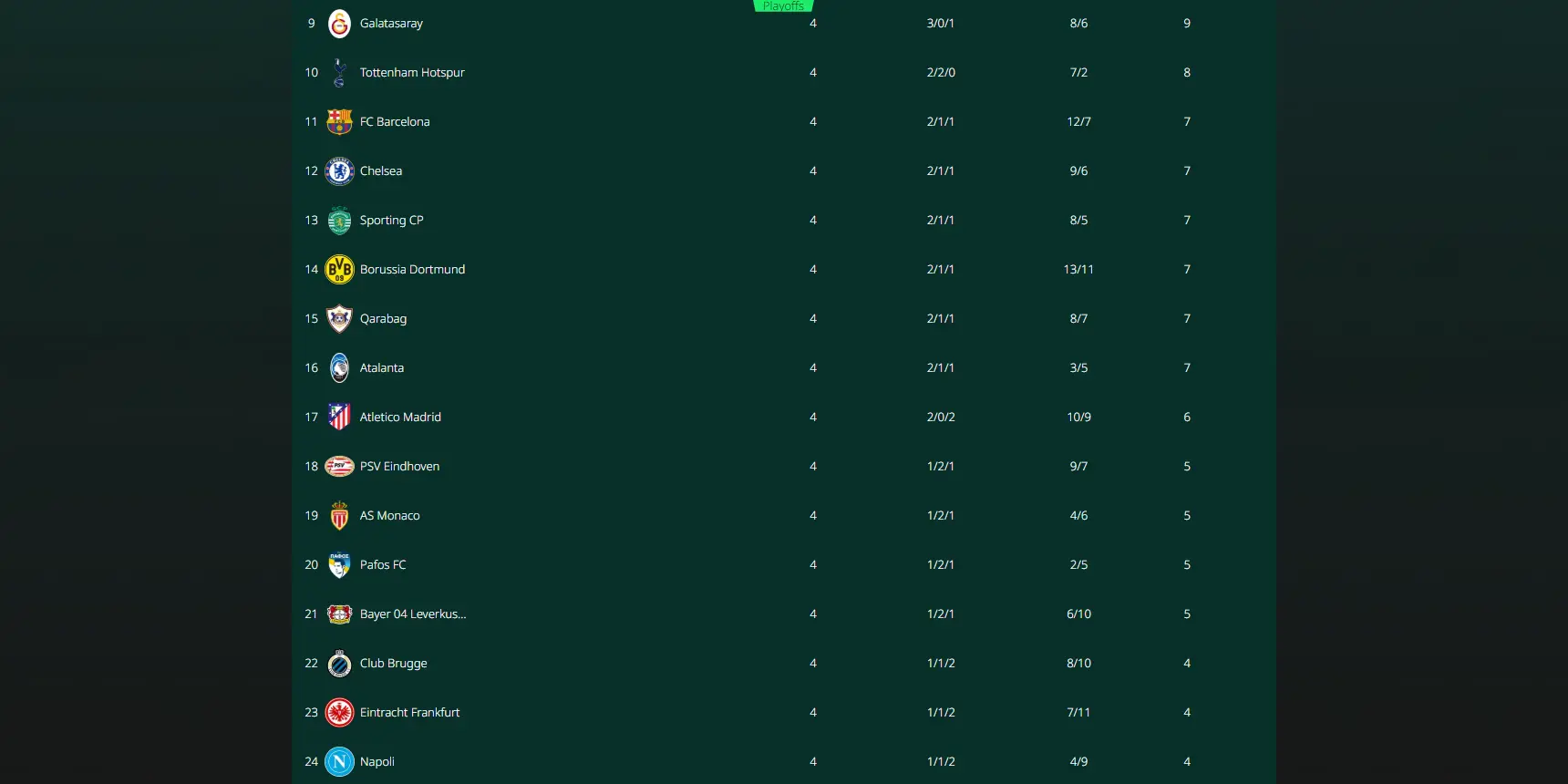Open the Sporting CP team name
The width and height of the screenshot is (1568, 784).
pos(392,221)
